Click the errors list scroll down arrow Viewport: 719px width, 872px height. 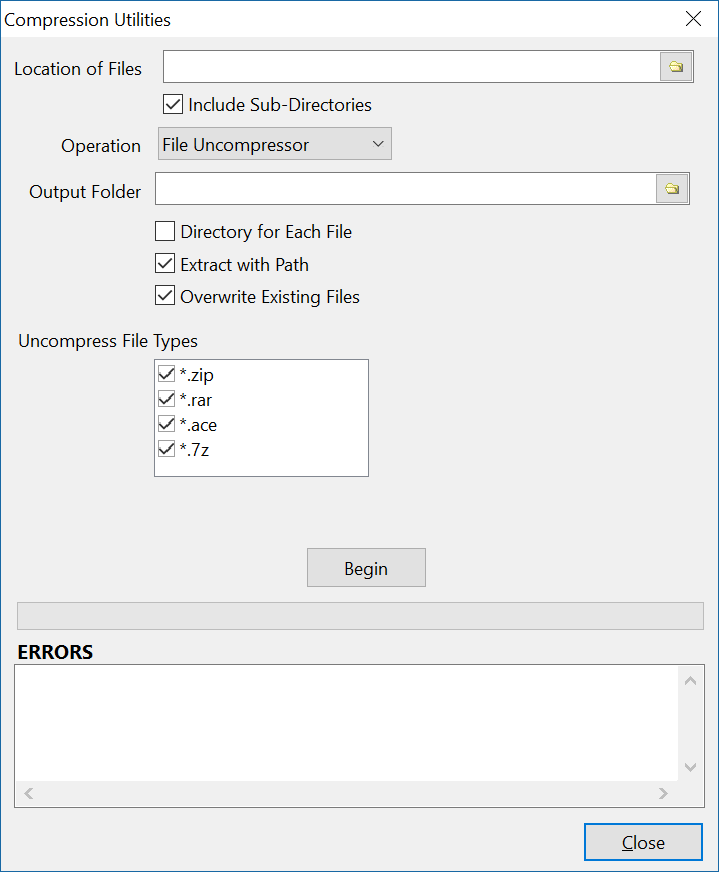click(691, 767)
